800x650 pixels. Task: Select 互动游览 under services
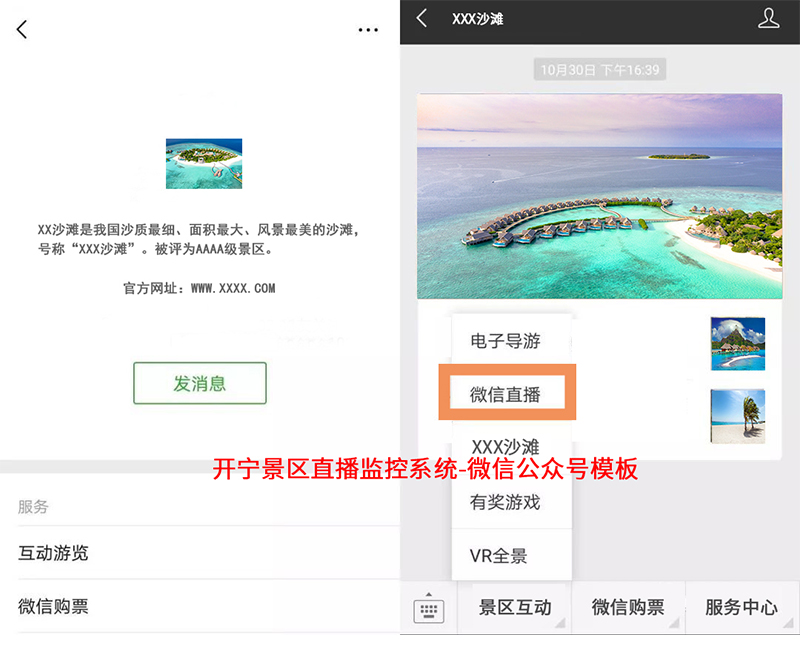point(54,553)
